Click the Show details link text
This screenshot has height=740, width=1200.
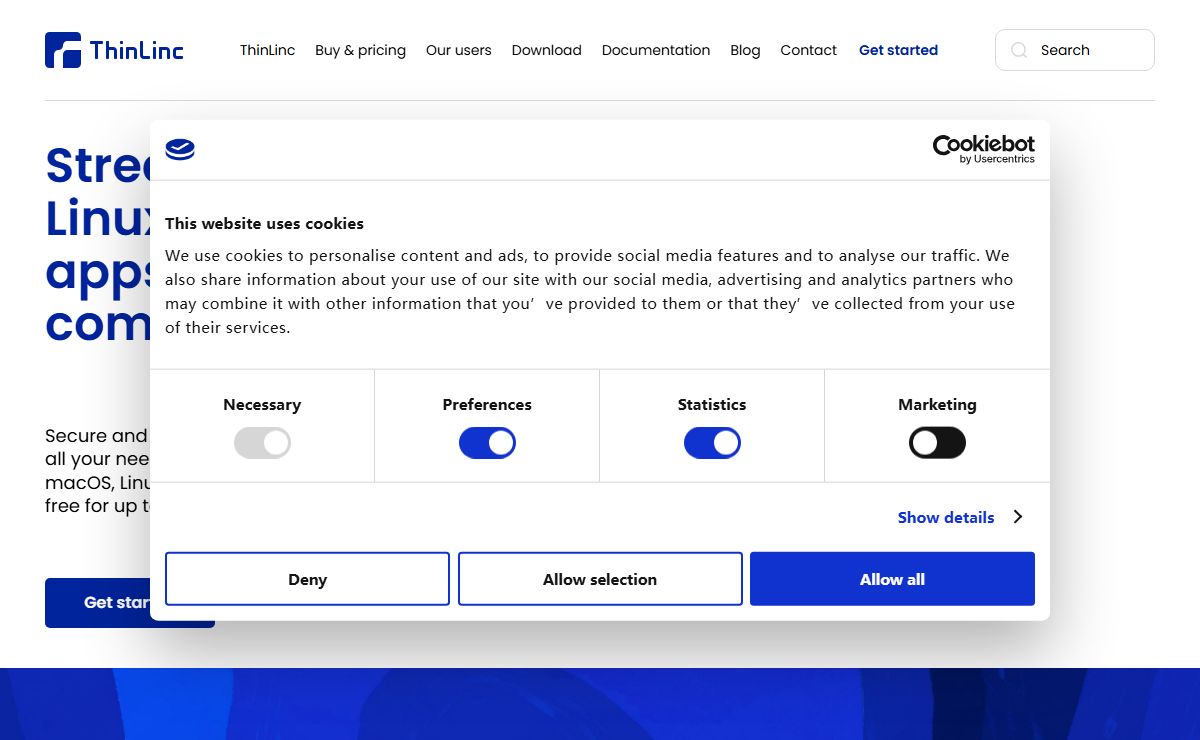946,517
